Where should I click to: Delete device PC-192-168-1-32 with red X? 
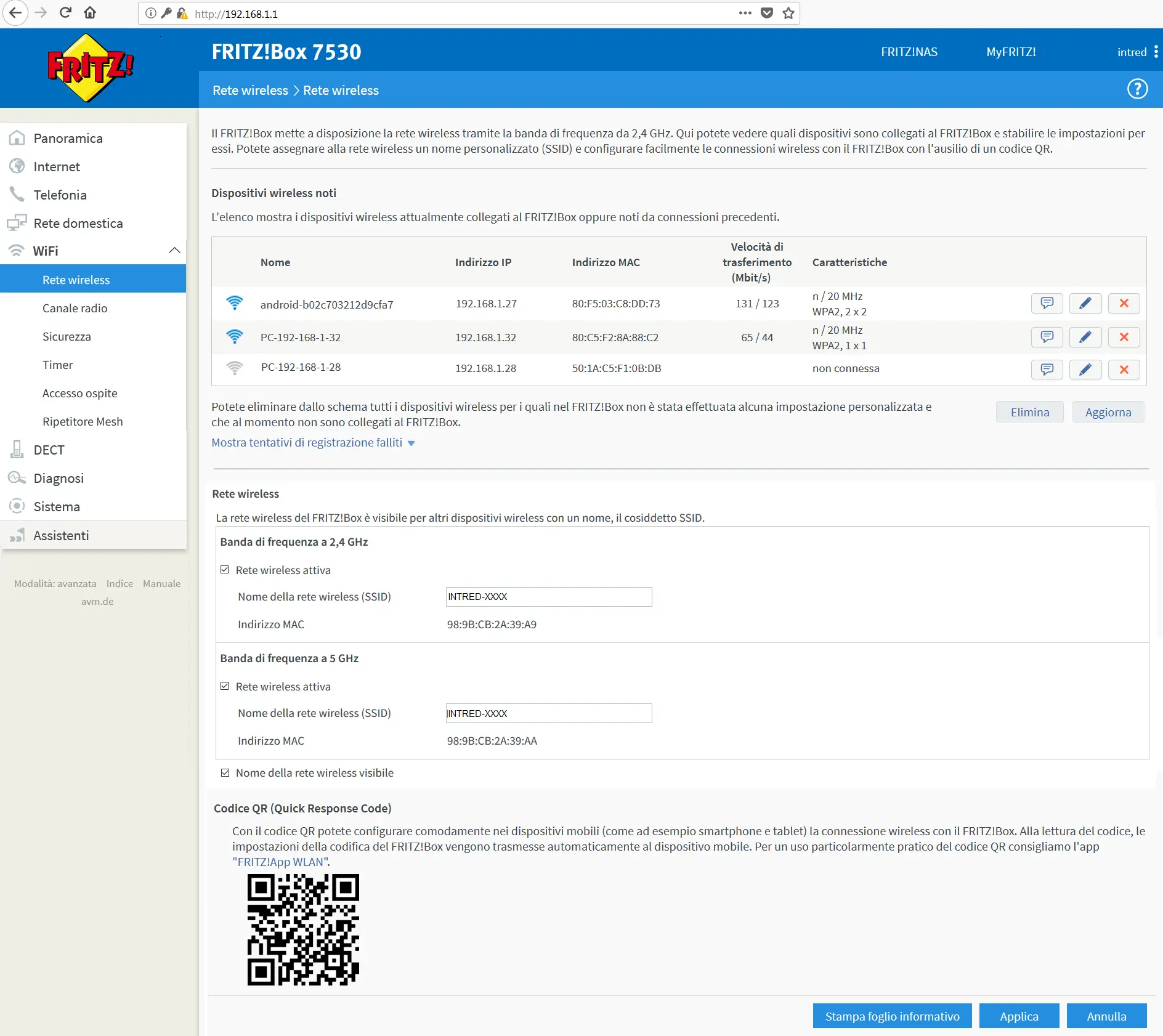1124,337
